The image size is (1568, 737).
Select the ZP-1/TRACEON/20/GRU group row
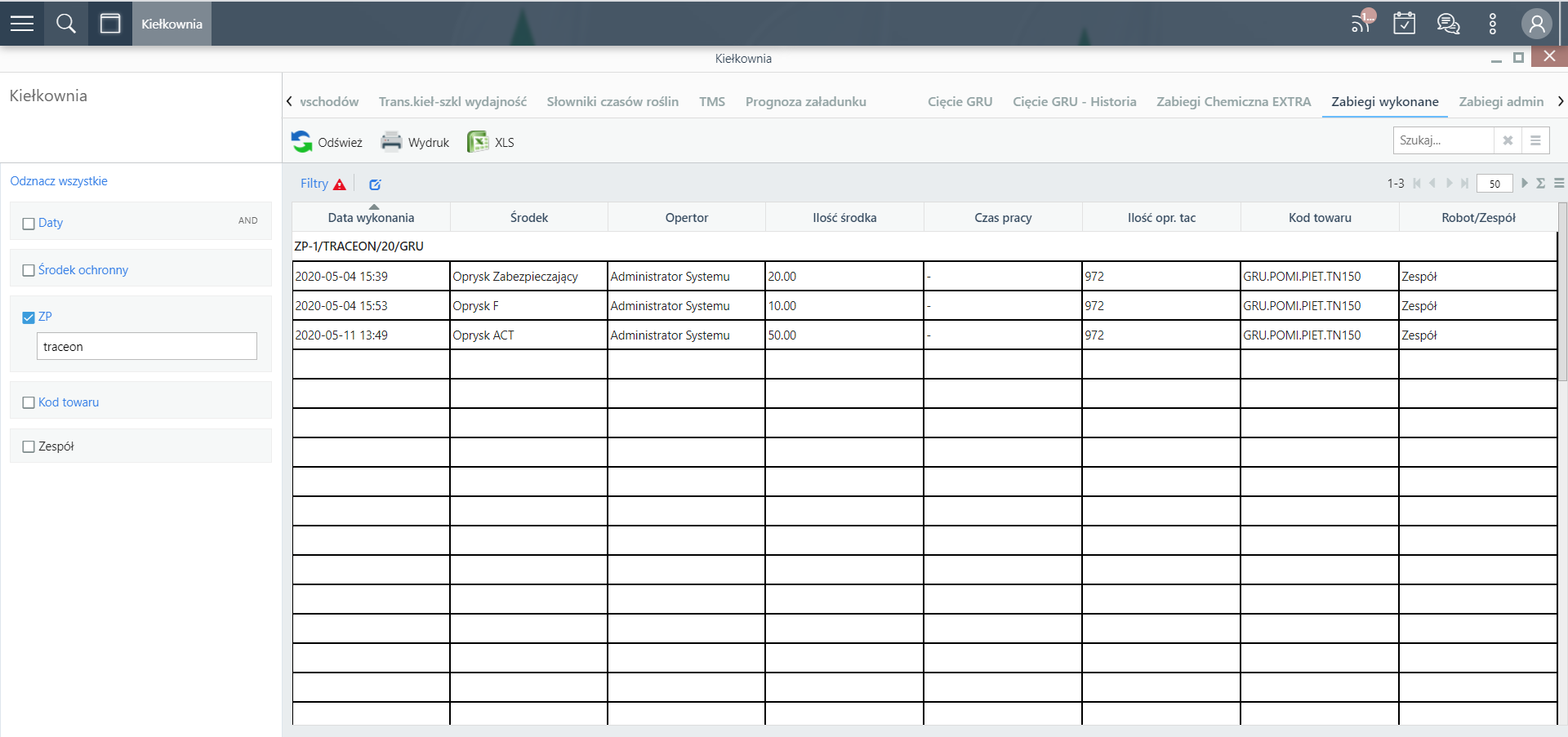click(924, 246)
